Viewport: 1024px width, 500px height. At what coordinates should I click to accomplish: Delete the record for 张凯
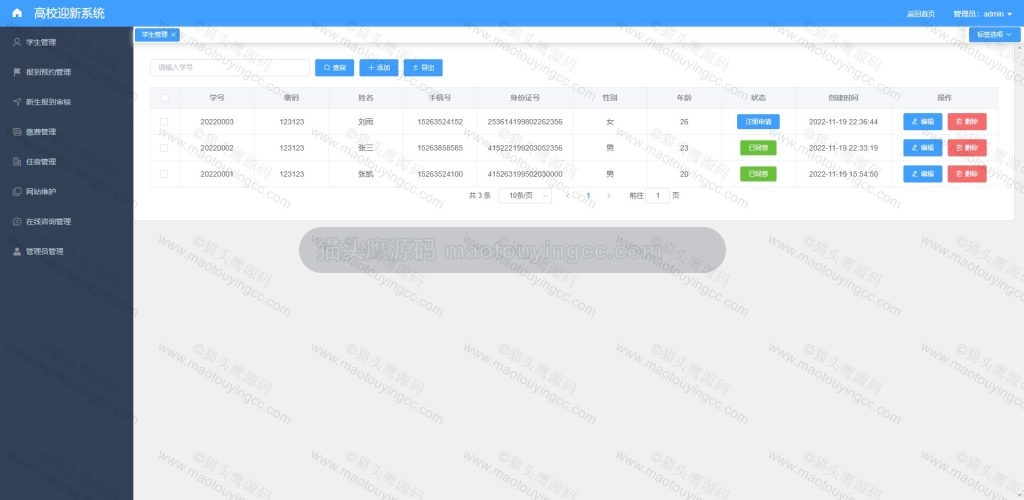click(967, 174)
